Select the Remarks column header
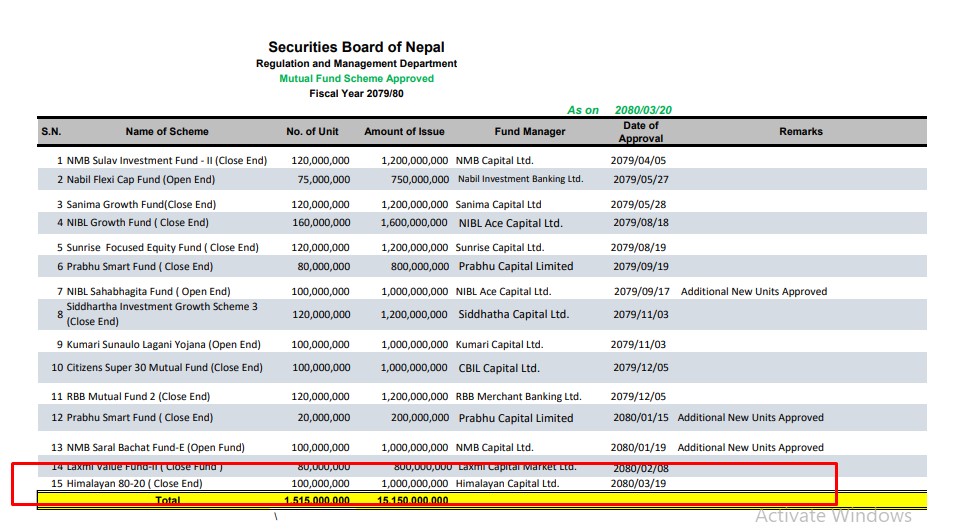The height and width of the screenshot is (531, 965). coord(800,131)
